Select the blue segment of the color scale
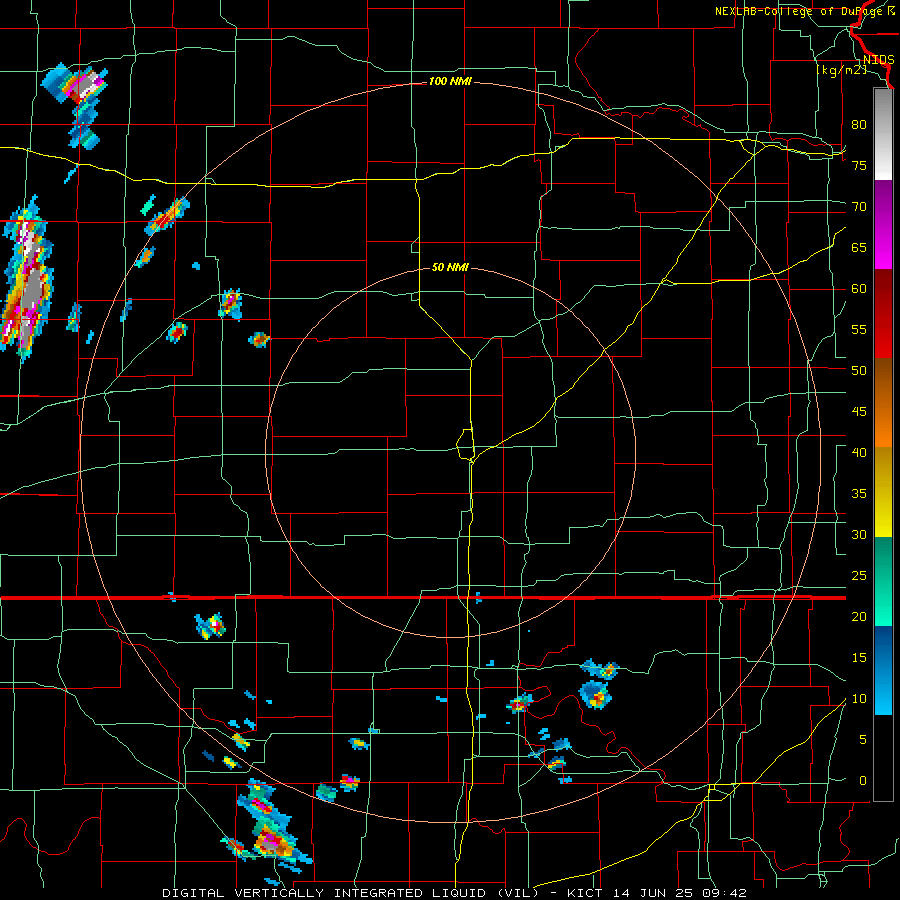 (883, 670)
